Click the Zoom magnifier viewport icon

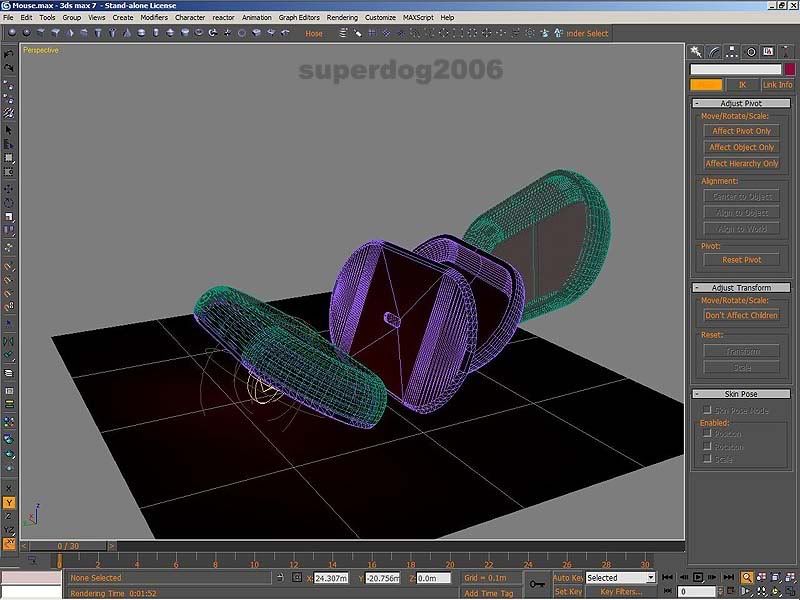[x=747, y=578]
